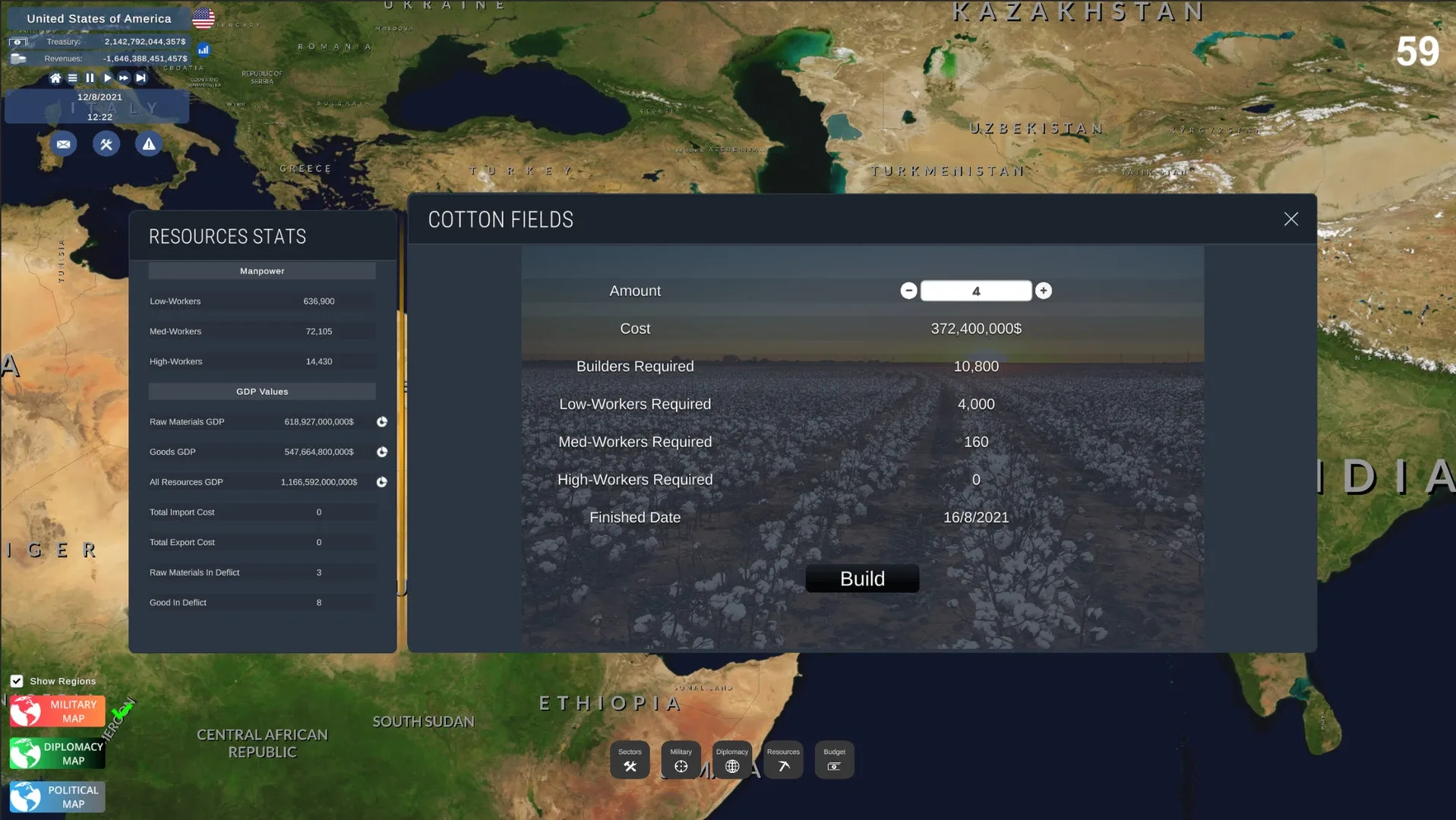
Task: Increase cotton fields amount with plus
Action: tap(1044, 291)
